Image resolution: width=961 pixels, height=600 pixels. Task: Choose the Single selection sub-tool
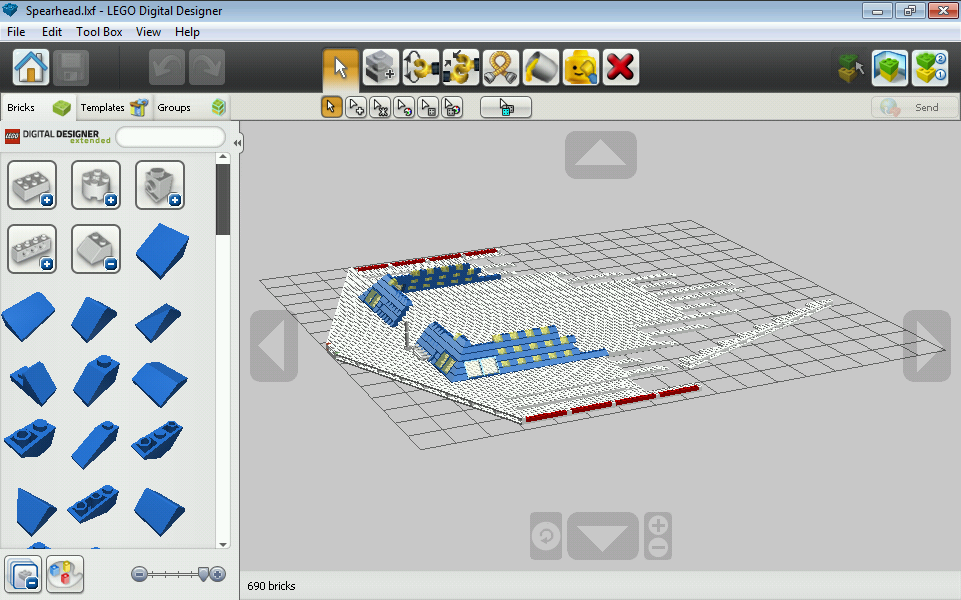coord(332,107)
